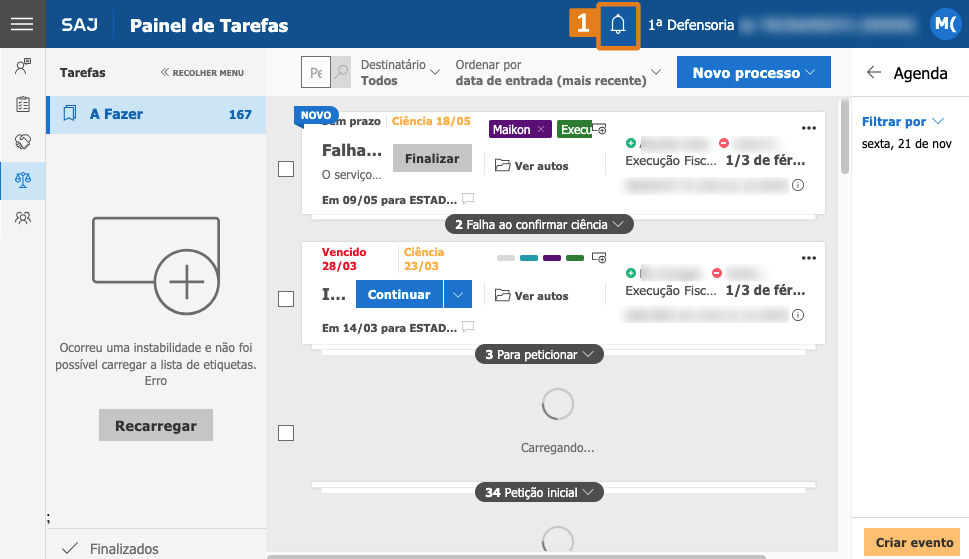Viewport: 969px width, 559px height.
Task: Click the Em 09/05 para ESTAD... text
Action: click(389, 200)
